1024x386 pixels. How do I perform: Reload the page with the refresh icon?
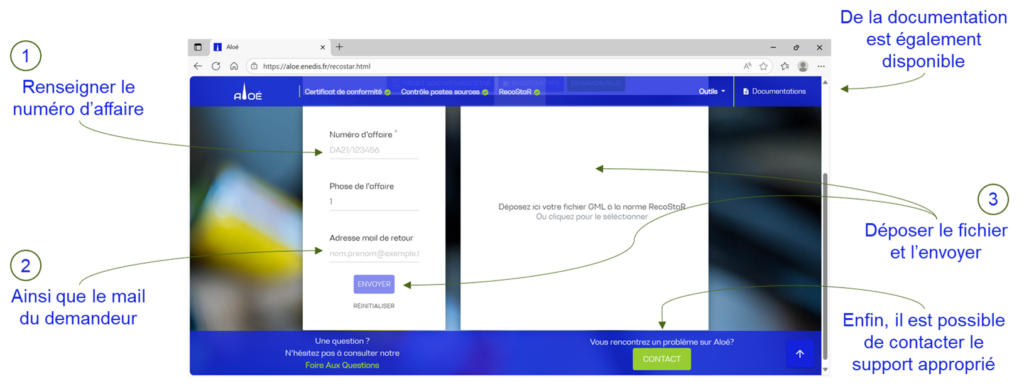click(x=216, y=66)
